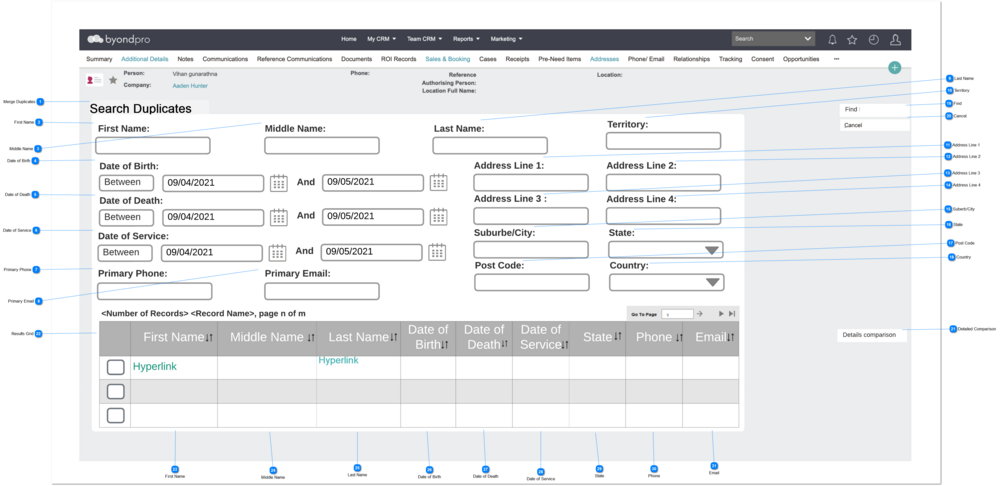Open the Reference Communications tab
This screenshot has width=1000, height=486.
coord(295,59)
